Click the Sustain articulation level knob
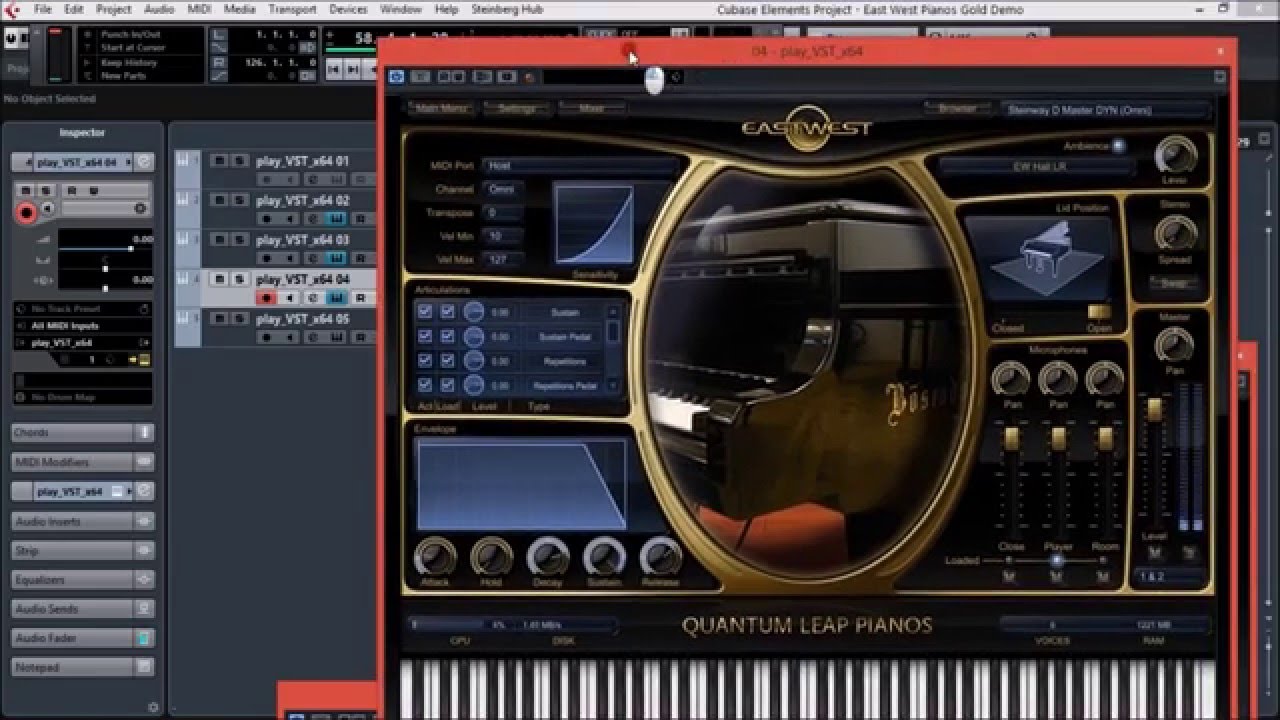1280x720 pixels. 474,312
